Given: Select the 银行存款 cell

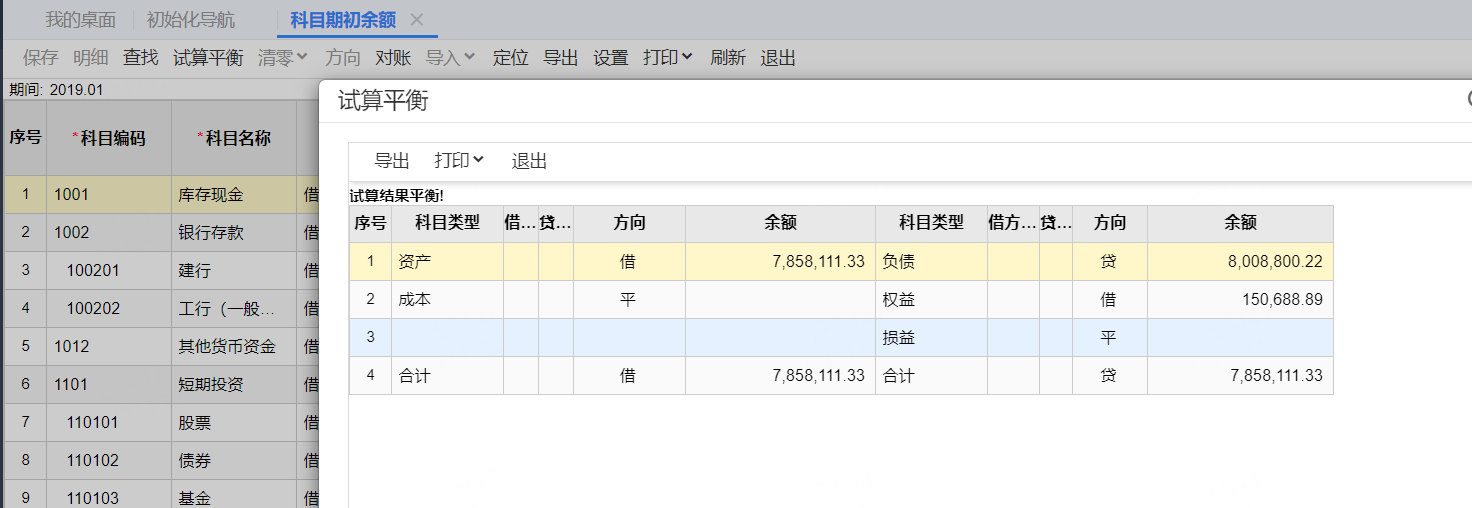Looking at the screenshot, I should click(x=234, y=233).
